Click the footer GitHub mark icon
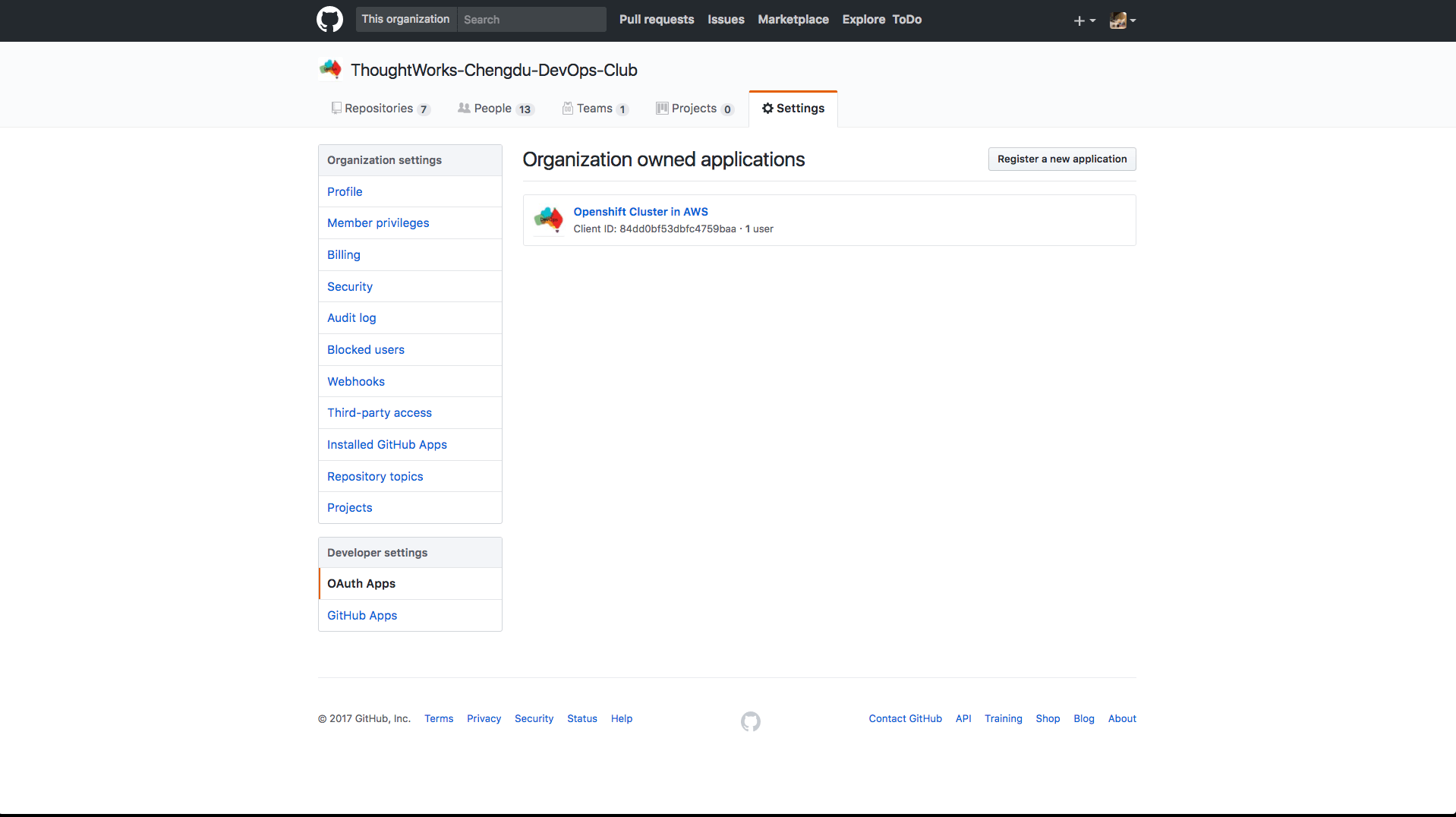Screen dimensions: 1456x817 point(750,721)
